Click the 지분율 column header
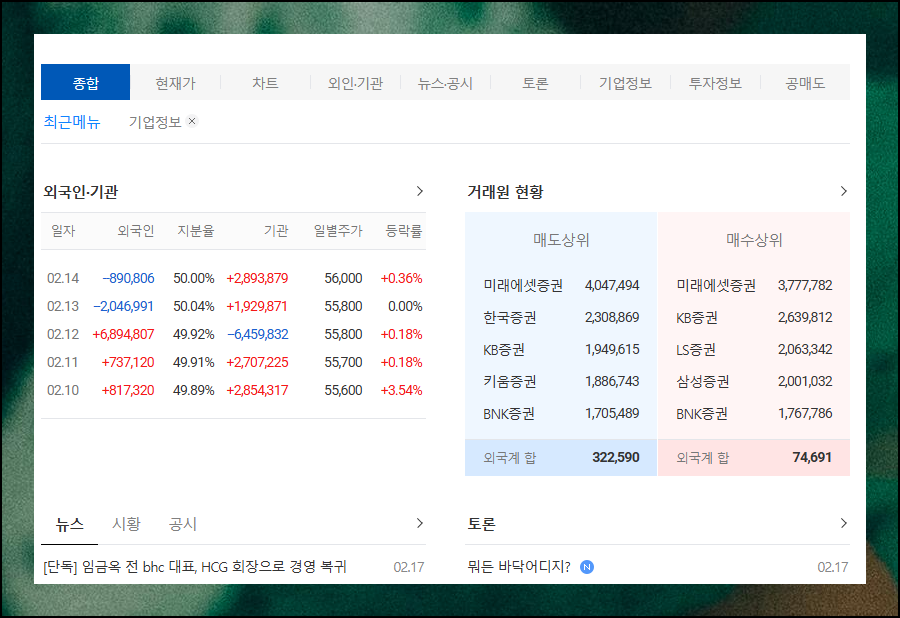 click(196, 231)
